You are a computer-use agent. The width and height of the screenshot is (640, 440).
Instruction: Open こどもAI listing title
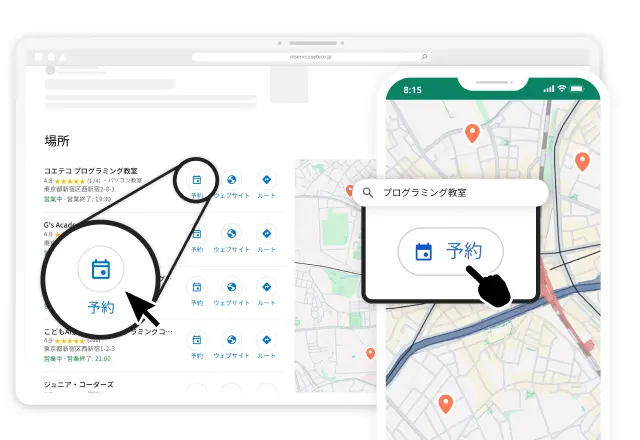tap(109, 331)
